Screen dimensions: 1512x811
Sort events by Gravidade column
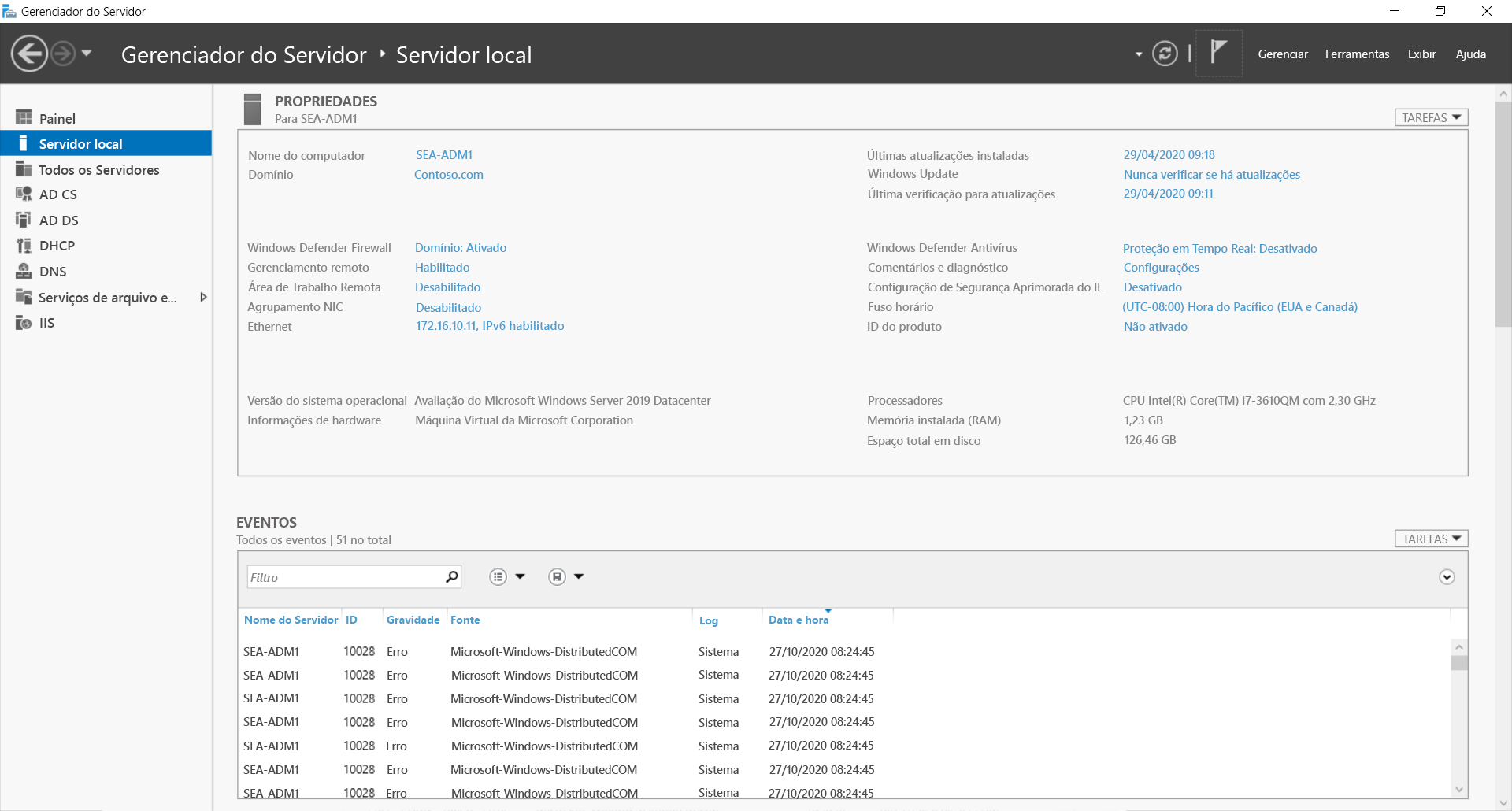[x=414, y=620]
